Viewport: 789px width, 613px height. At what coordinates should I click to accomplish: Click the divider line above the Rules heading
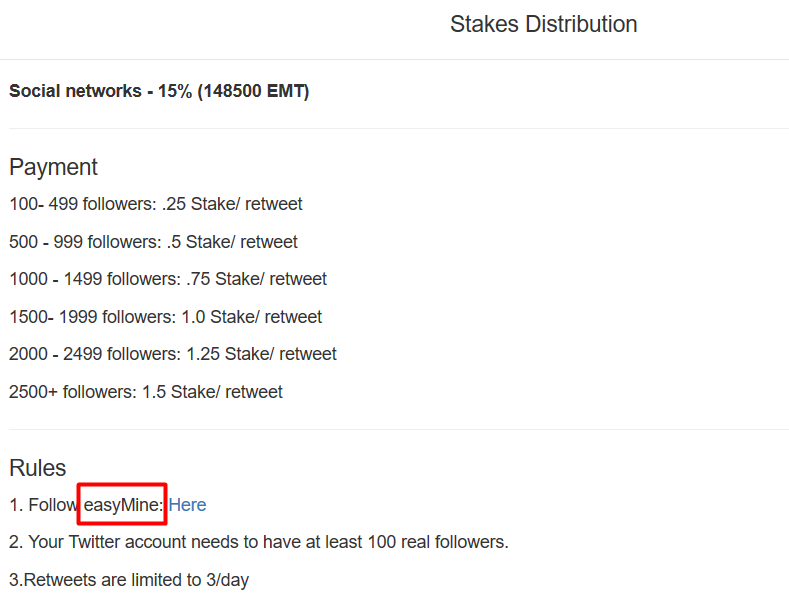(x=399, y=429)
